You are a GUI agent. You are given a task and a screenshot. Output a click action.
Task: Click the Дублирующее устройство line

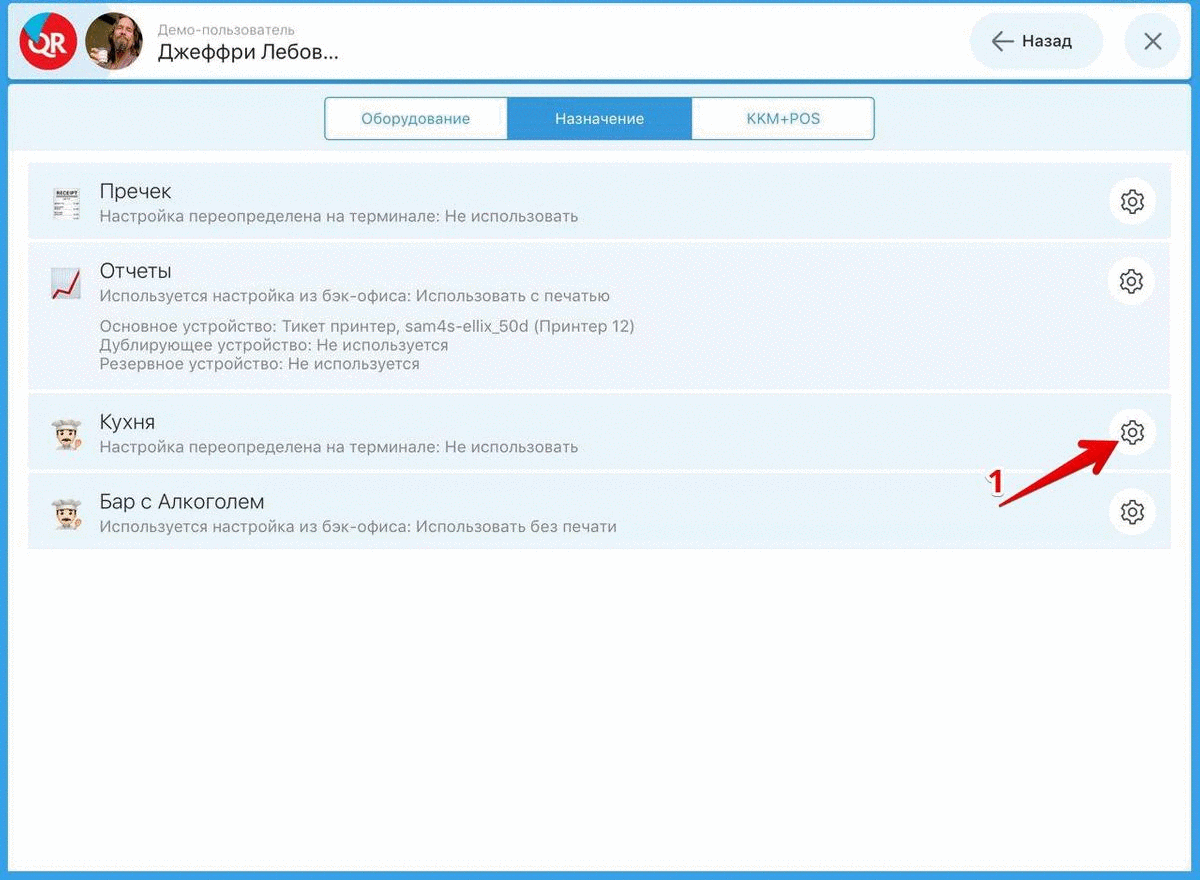(x=274, y=345)
